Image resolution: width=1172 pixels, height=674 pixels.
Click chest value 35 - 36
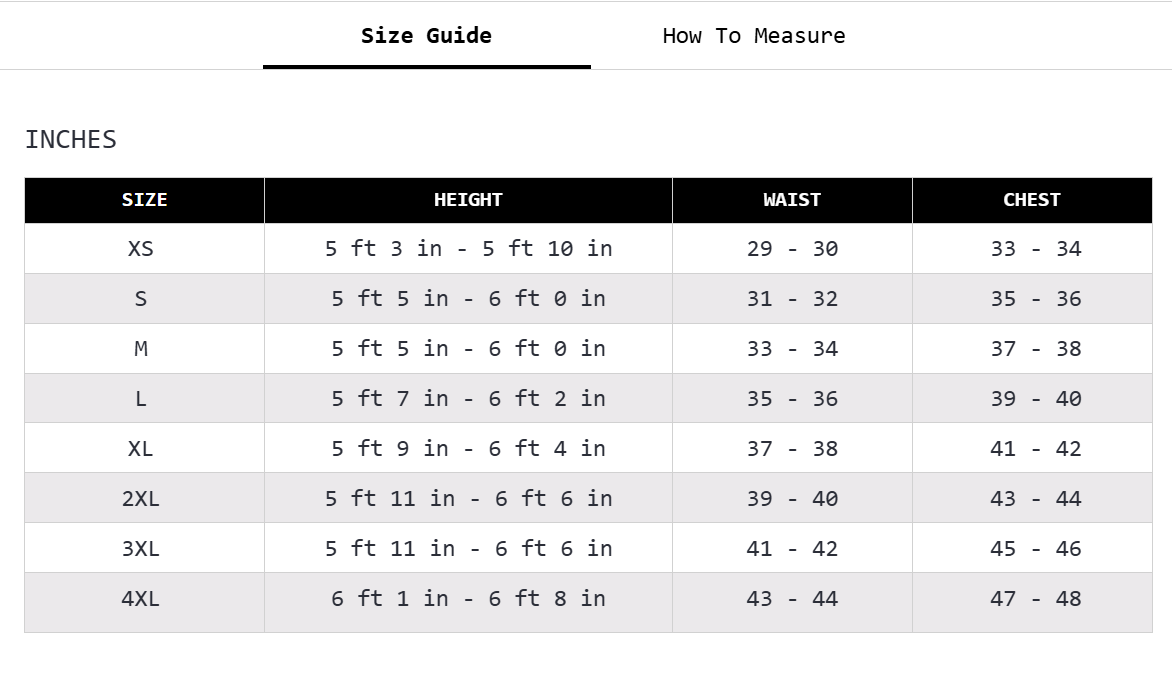pyautogui.click(x=1035, y=299)
